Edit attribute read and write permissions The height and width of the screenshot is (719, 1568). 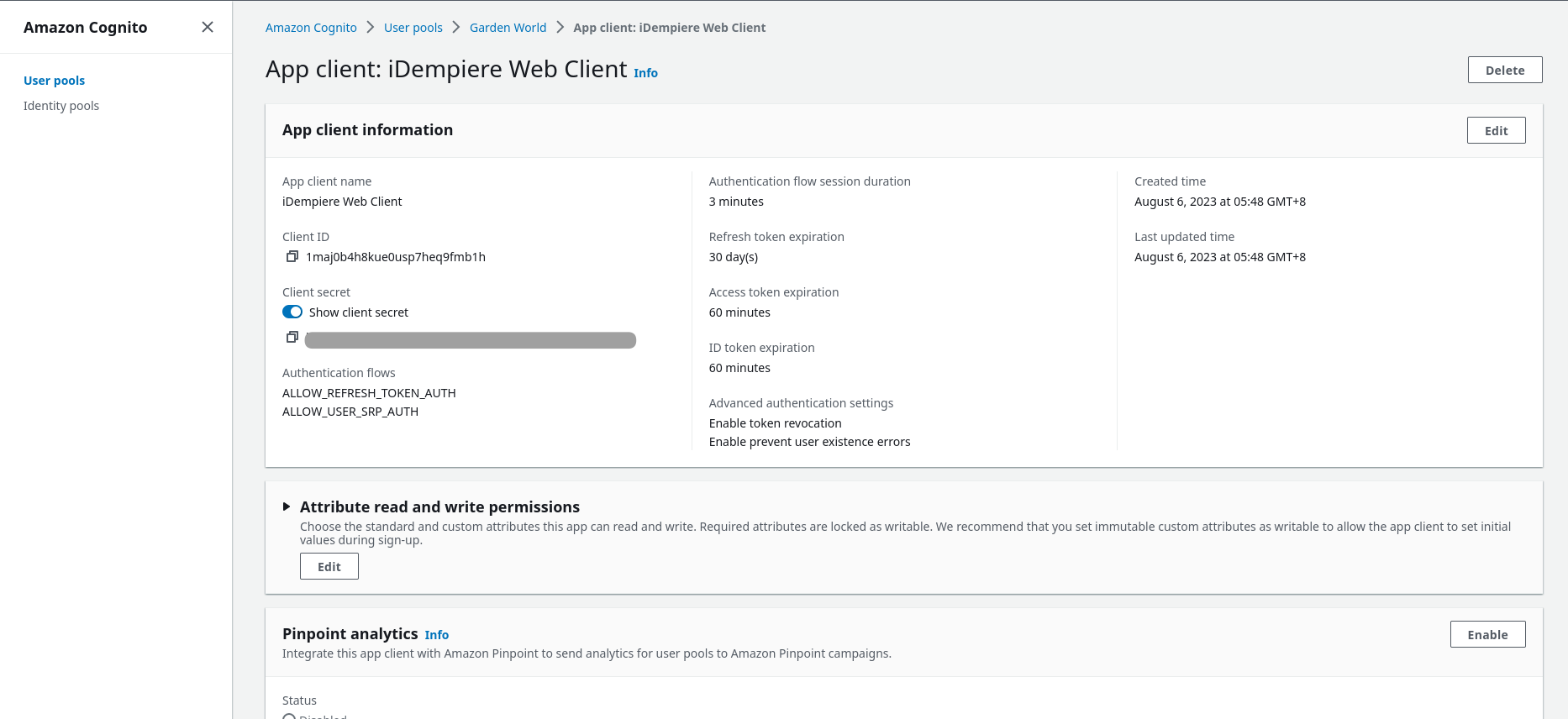[329, 566]
